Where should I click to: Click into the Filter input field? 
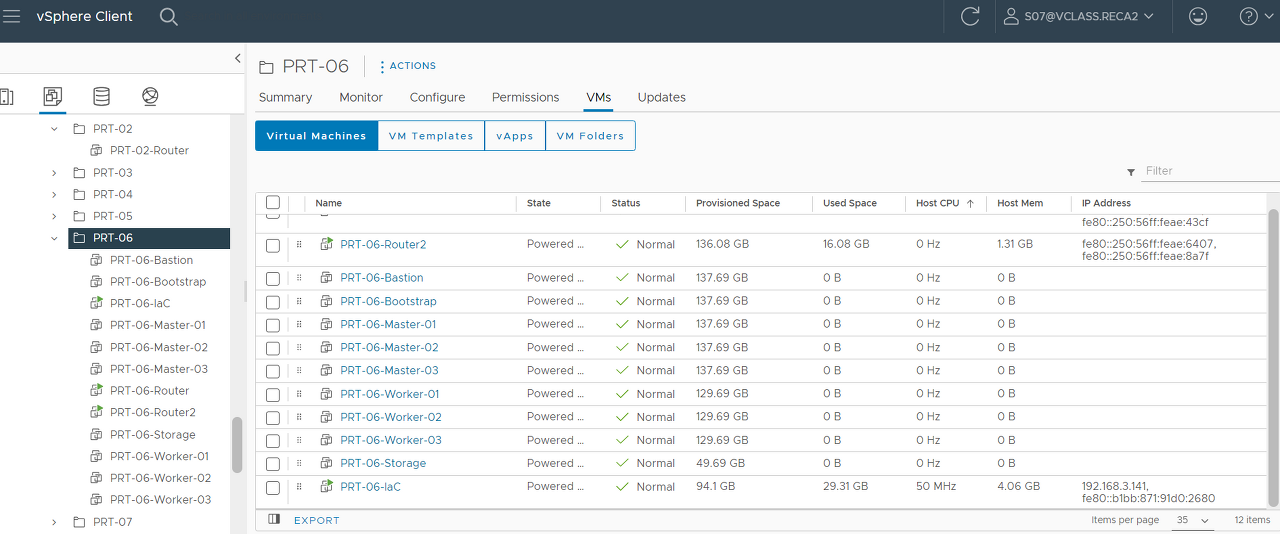(x=1211, y=171)
